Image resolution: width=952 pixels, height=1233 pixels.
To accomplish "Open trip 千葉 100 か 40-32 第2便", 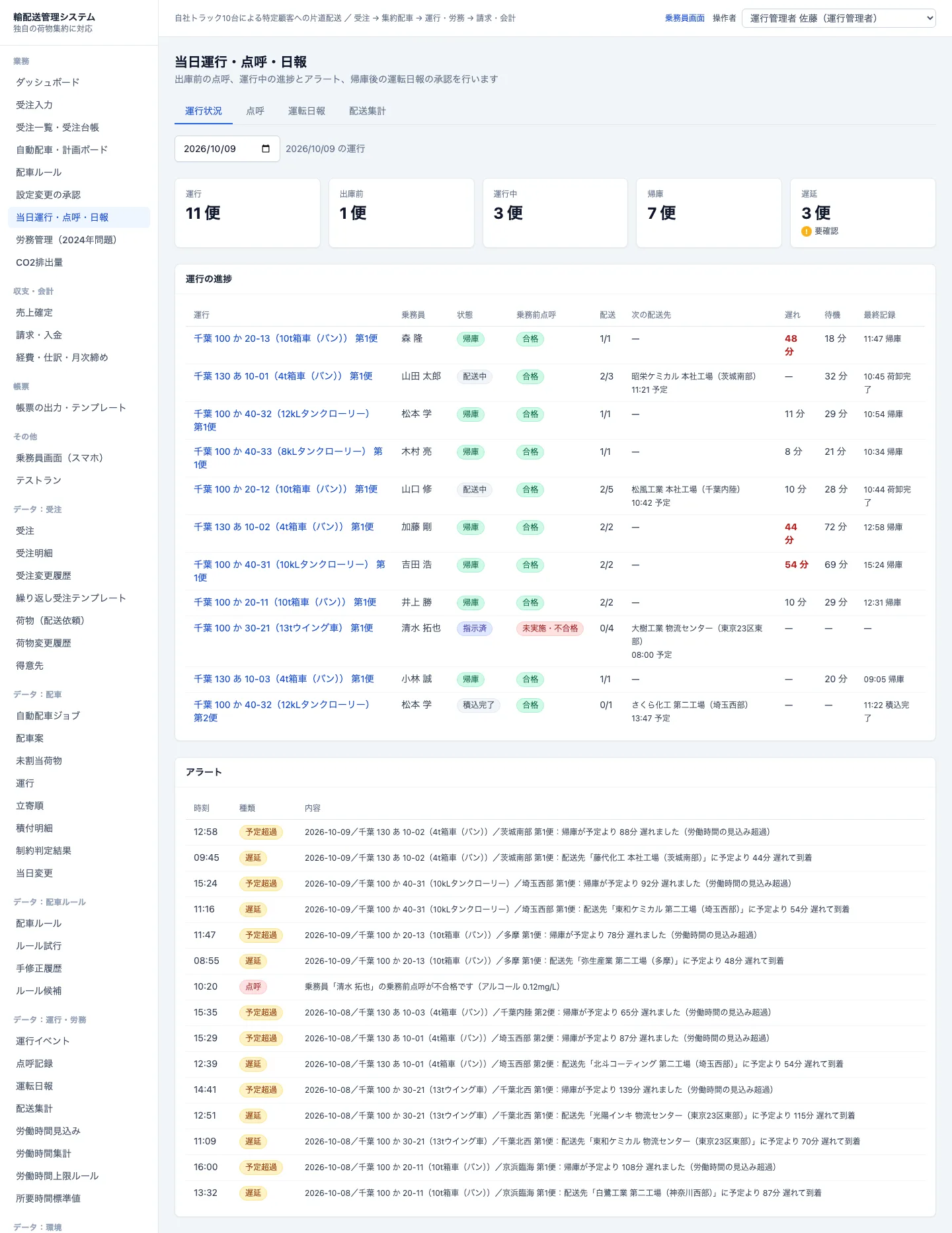I will (282, 711).
